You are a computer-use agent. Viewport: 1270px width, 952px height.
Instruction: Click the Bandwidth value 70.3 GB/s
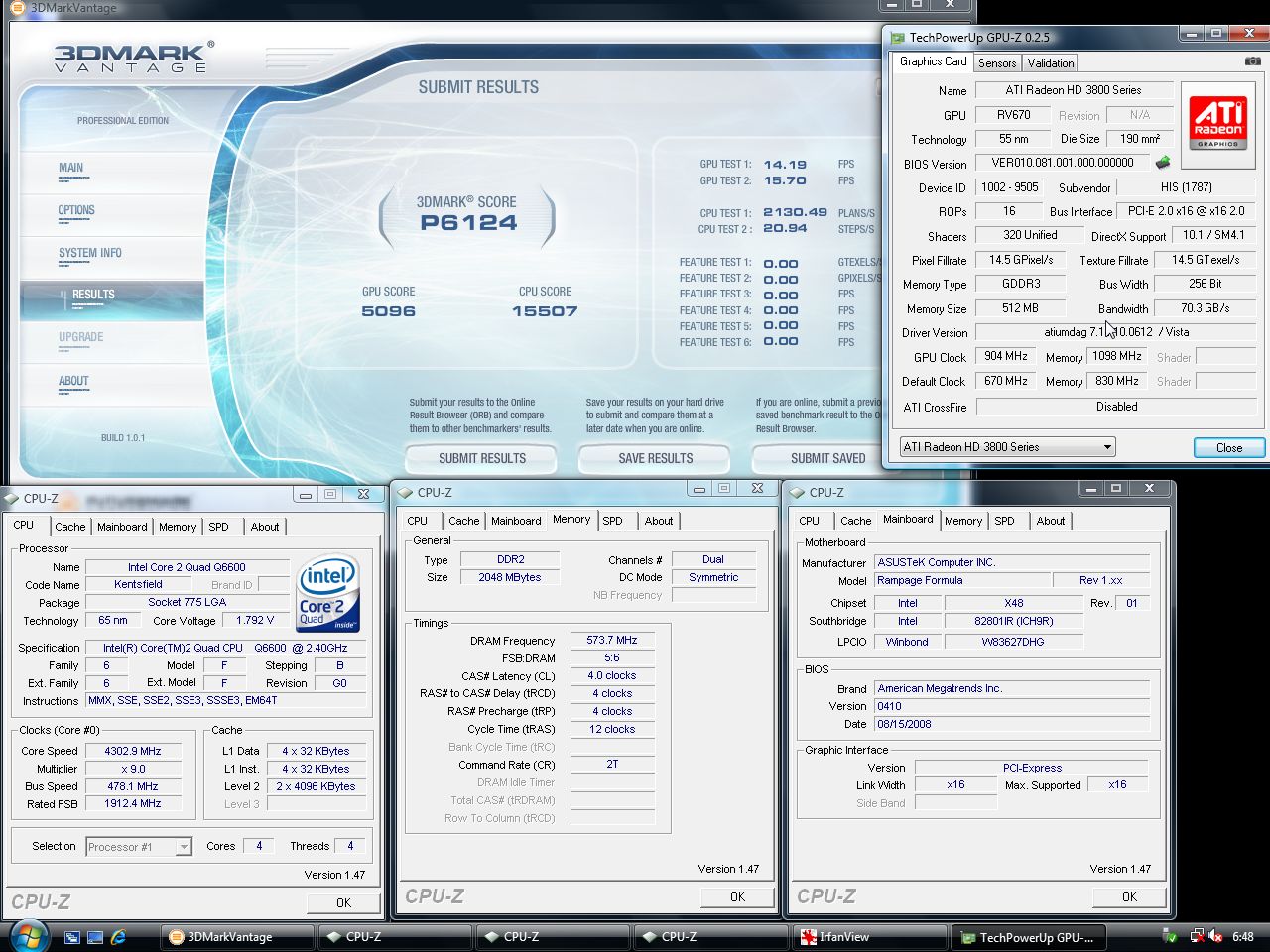pos(1206,308)
